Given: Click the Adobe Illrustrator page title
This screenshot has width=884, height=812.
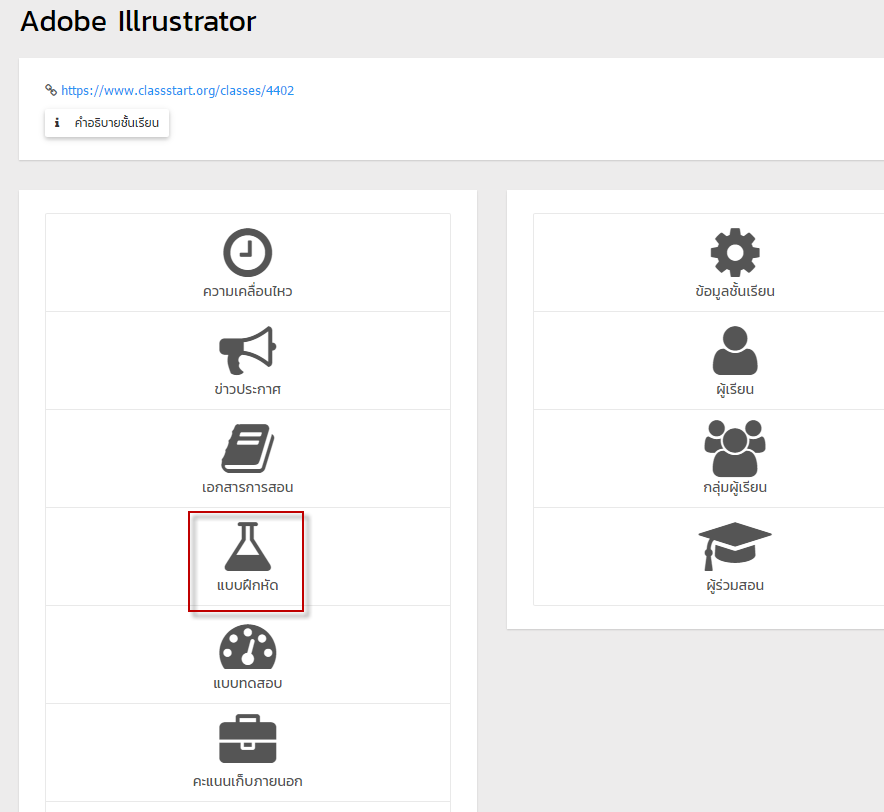Looking at the screenshot, I should point(138,21).
